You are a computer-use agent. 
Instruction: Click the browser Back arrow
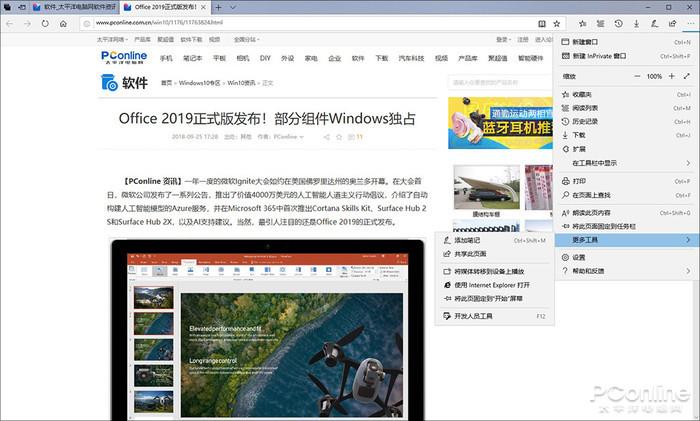10,24
